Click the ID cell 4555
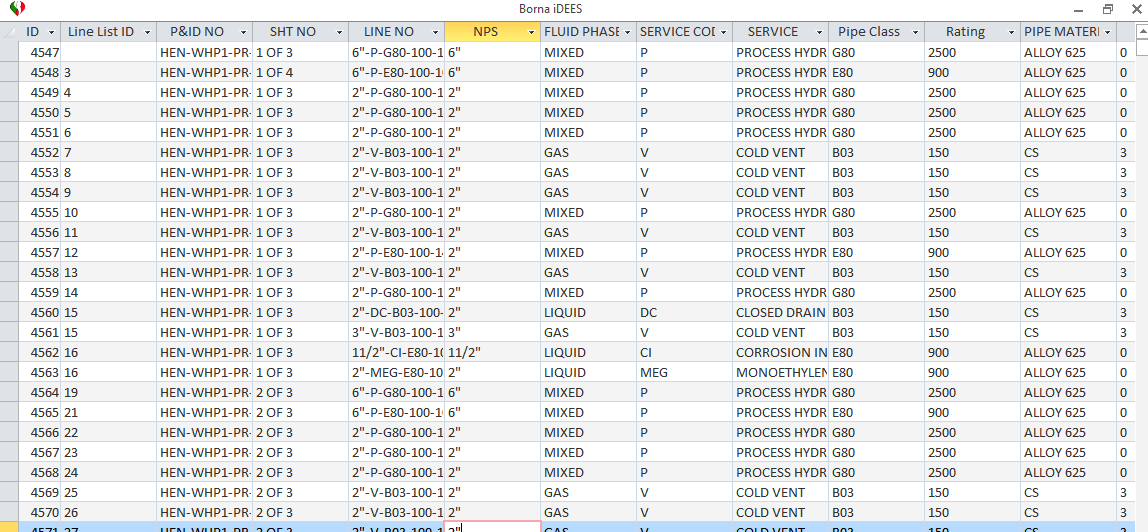 pyautogui.click(x=40, y=212)
